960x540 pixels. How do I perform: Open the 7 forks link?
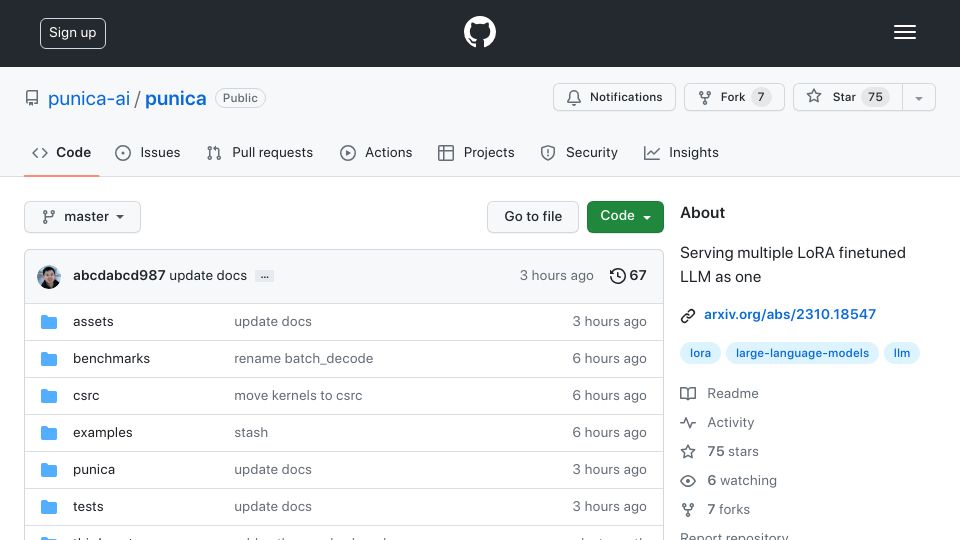pos(729,509)
